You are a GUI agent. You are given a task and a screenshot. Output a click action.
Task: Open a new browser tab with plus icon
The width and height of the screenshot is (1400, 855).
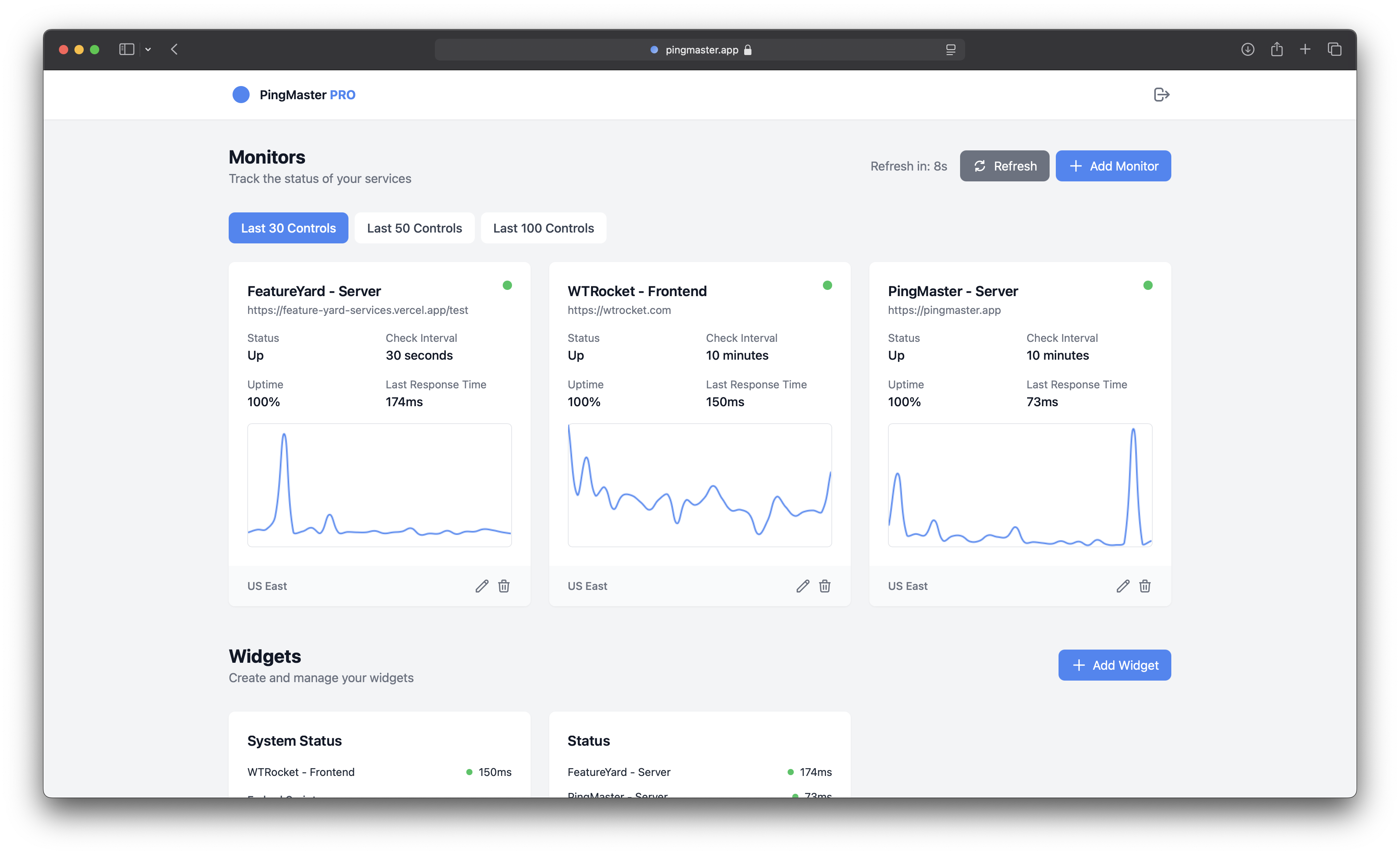click(x=1305, y=50)
